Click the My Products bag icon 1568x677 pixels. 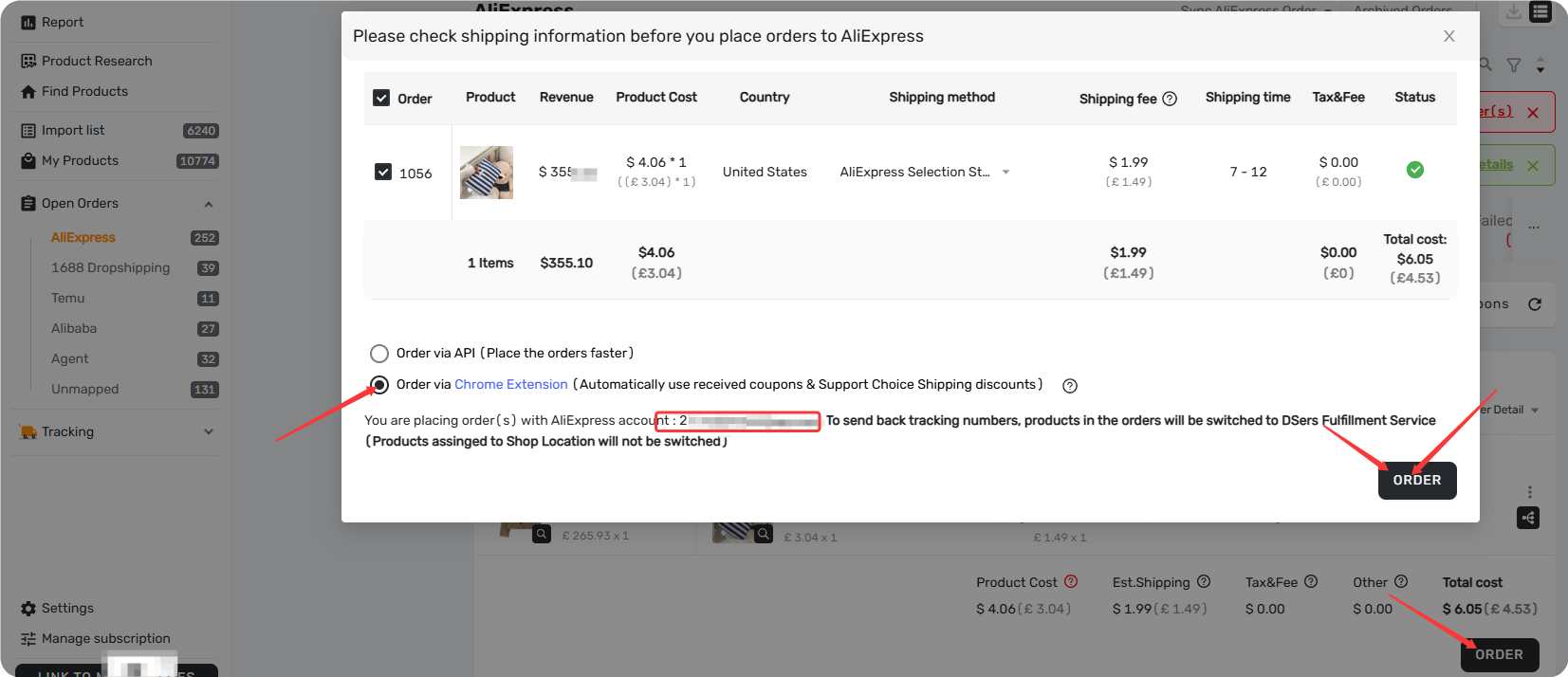pos(28,161)
